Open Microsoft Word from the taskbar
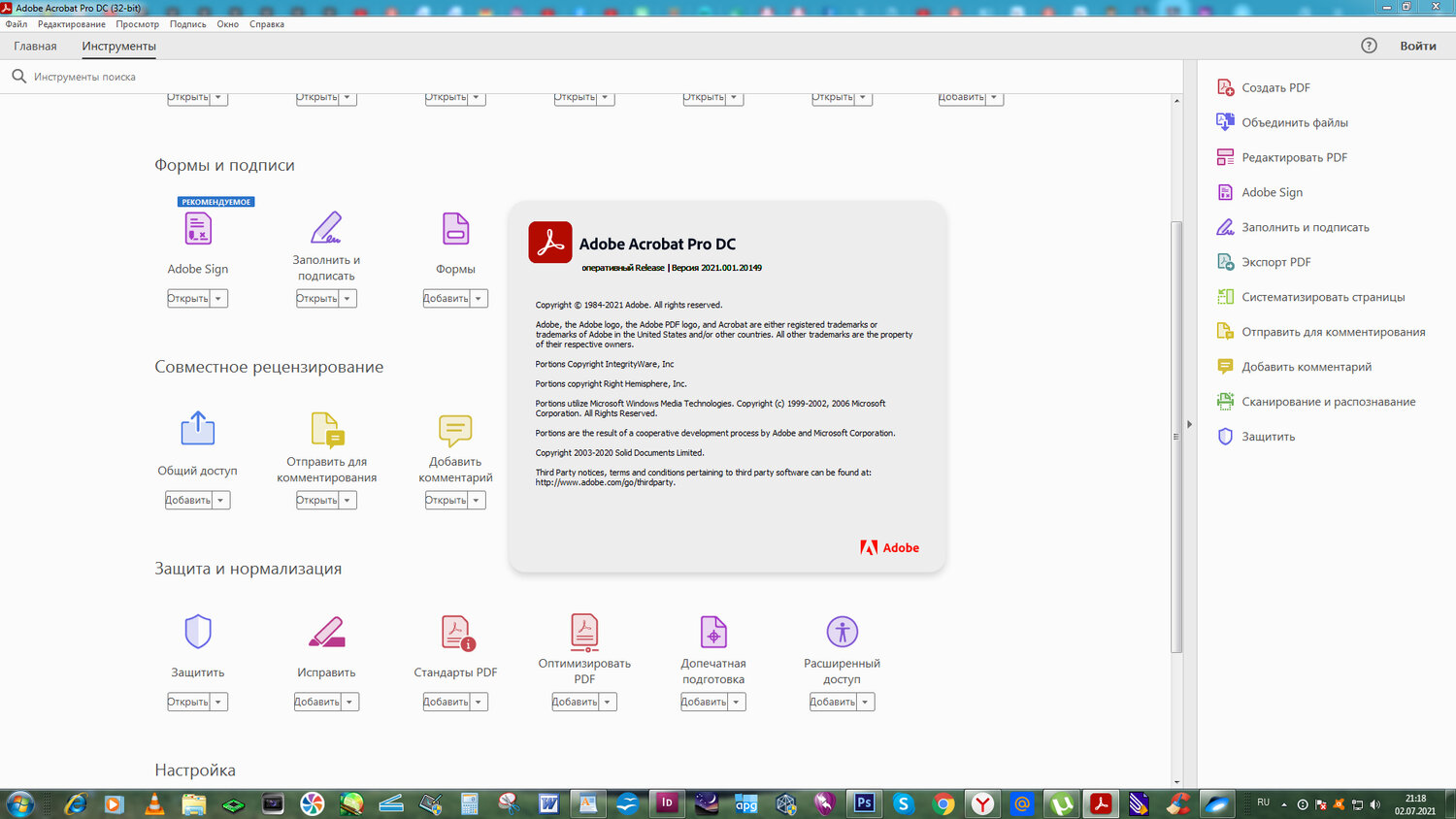 (x=548, y=803)
